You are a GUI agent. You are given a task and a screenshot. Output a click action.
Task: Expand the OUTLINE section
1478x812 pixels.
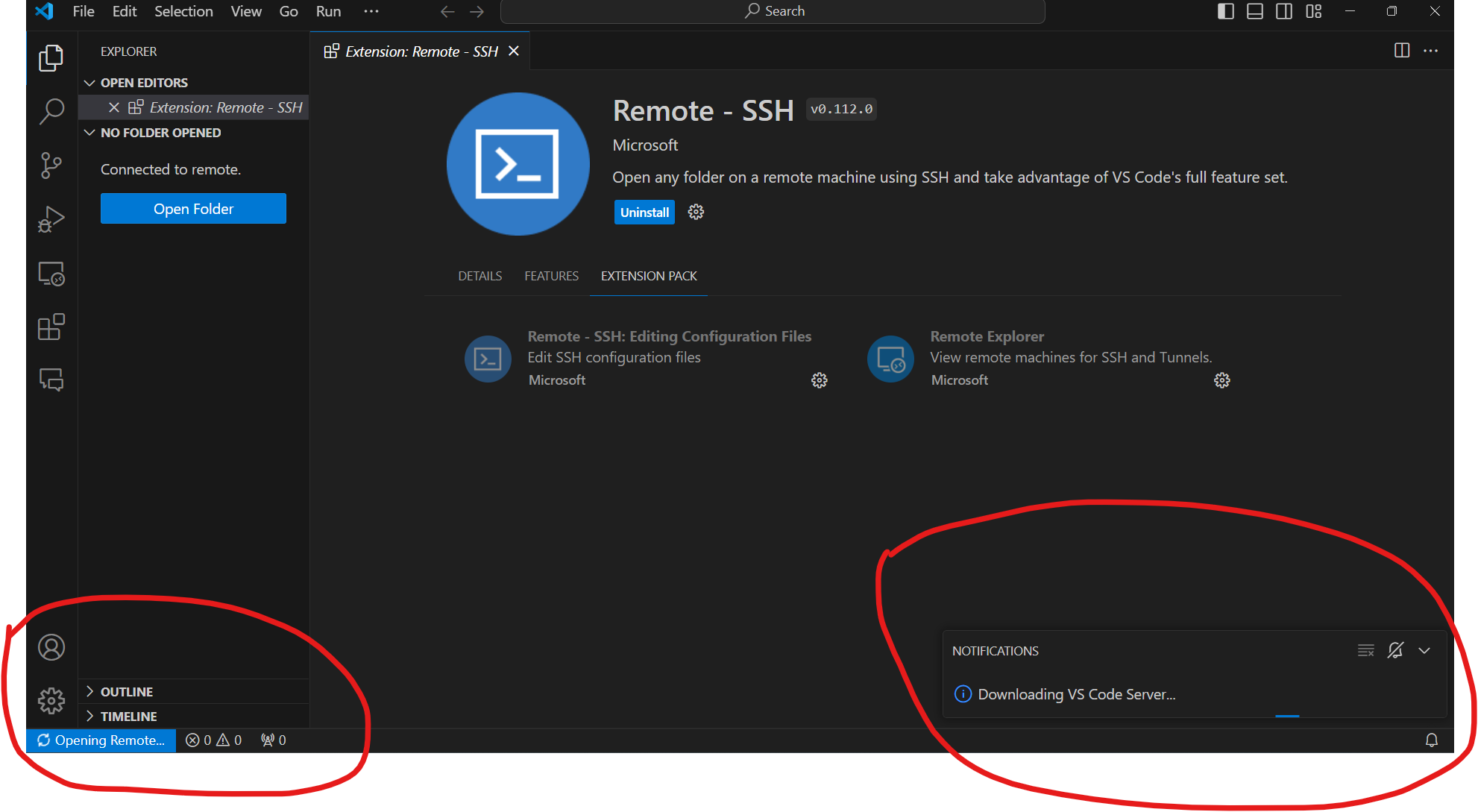(x=127, y=692)
